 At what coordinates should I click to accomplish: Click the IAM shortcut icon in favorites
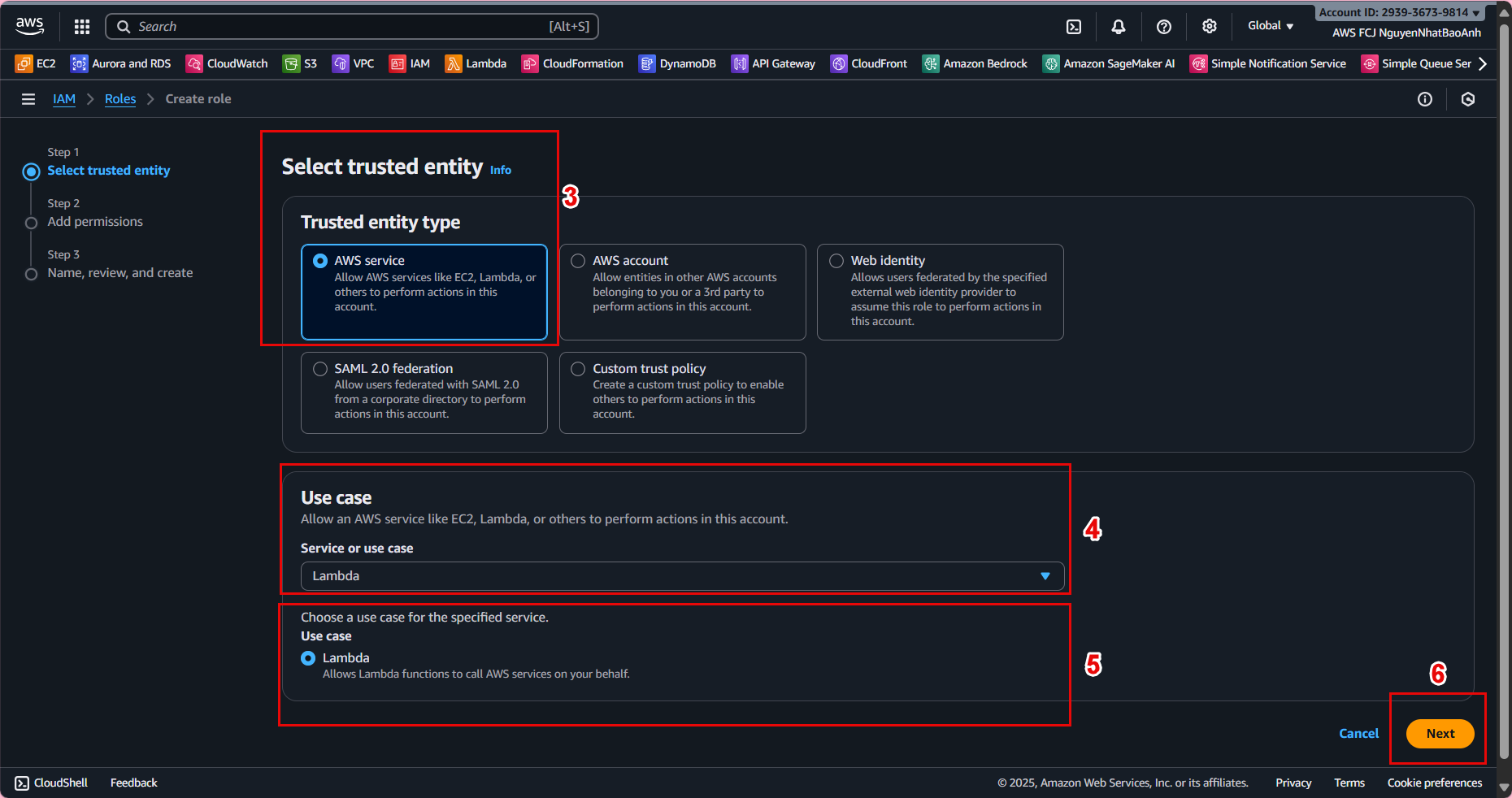[x=398, y=63]
